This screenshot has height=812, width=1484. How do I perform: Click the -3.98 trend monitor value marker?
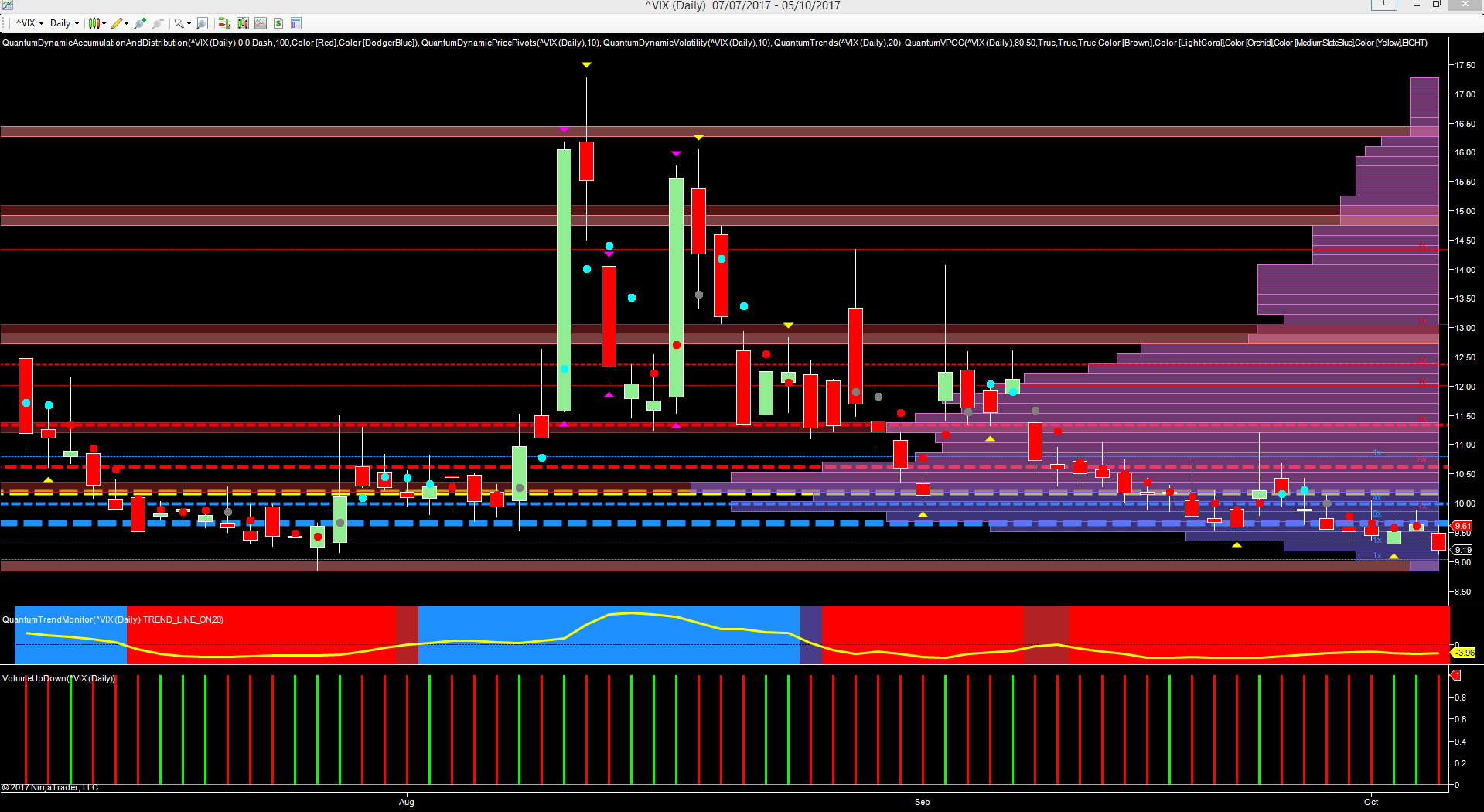(x=1464, y=653)
